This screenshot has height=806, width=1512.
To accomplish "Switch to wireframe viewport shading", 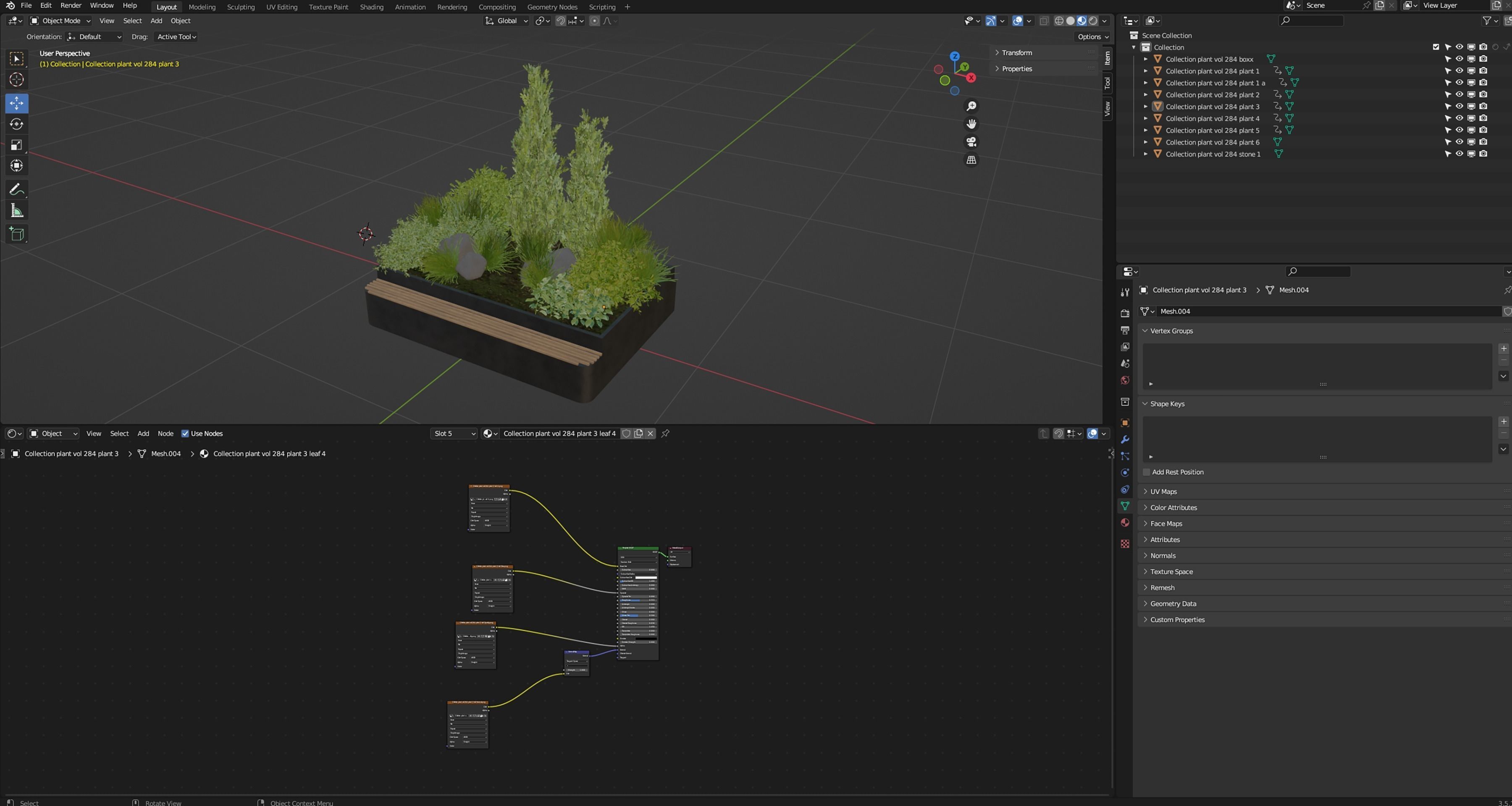I will (x=1059, y=21).
